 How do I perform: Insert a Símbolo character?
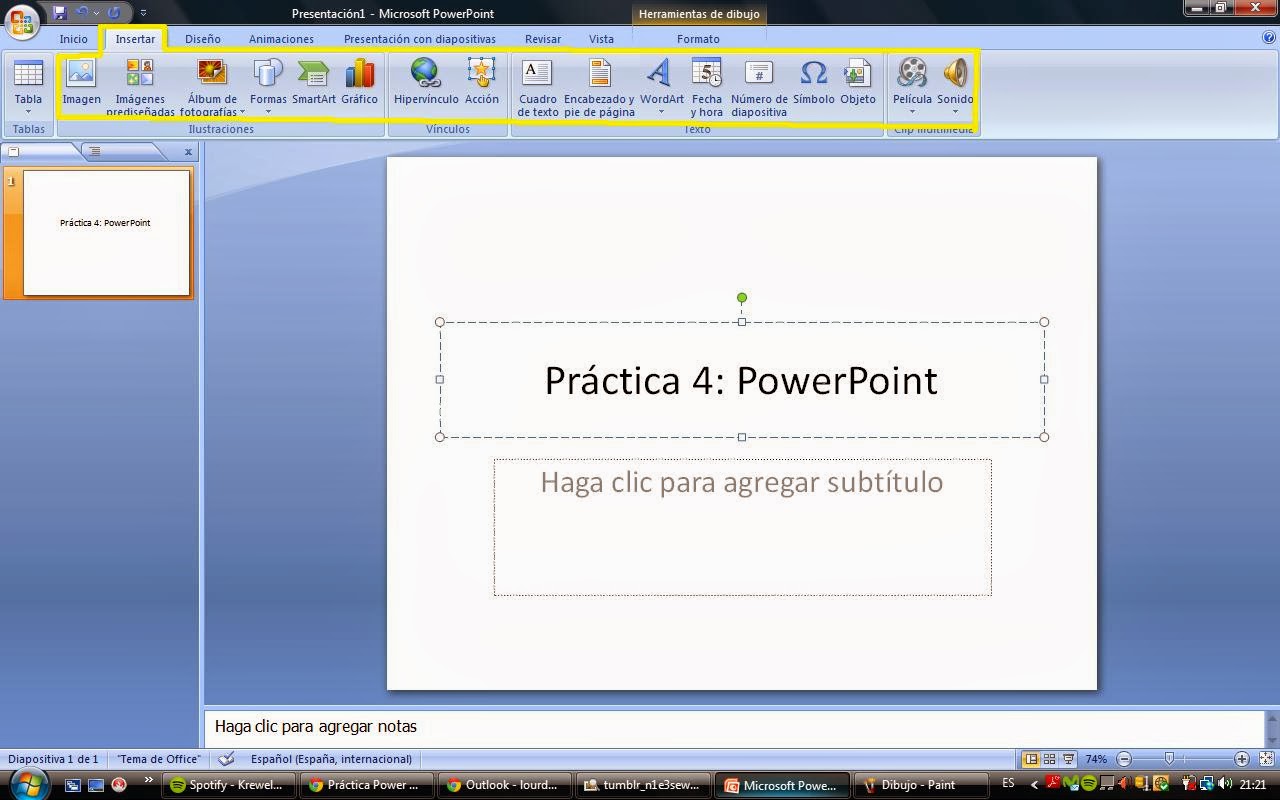tap(813, 82)
